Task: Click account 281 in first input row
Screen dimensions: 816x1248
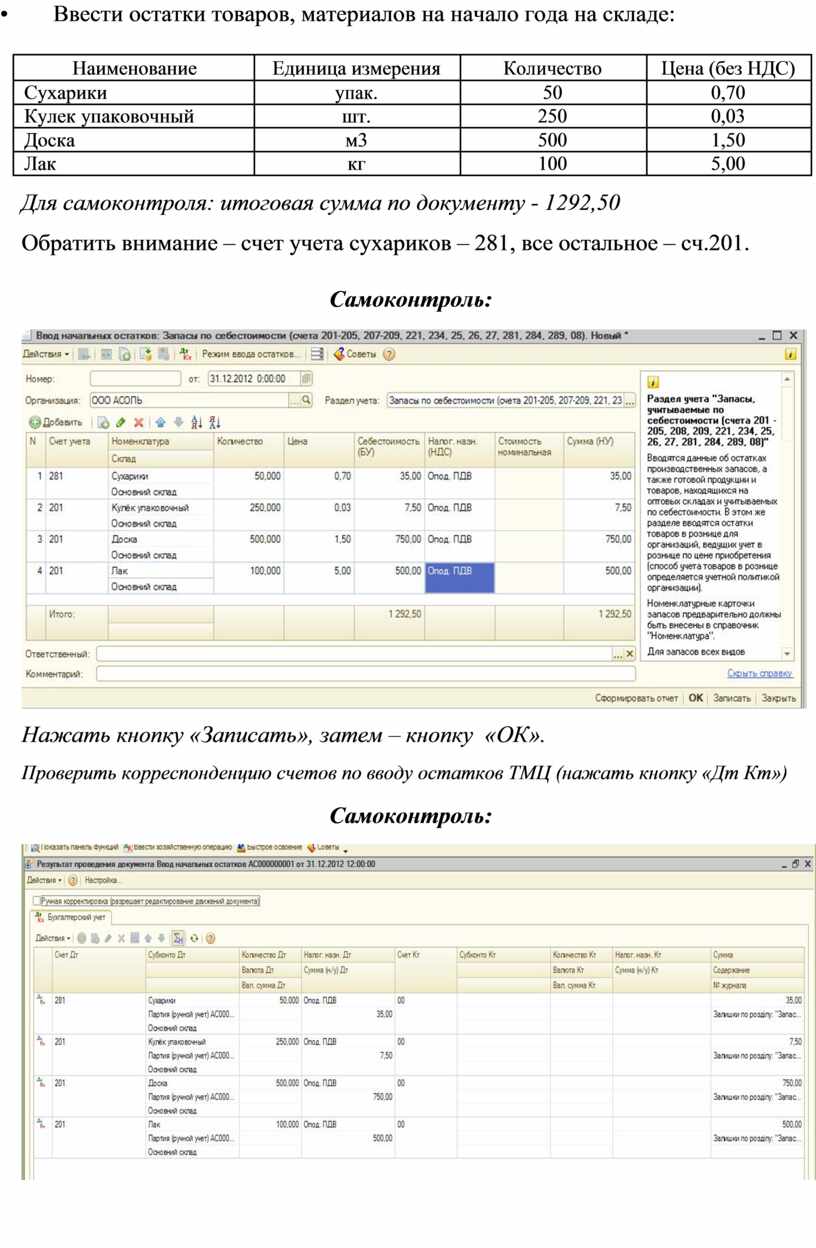Action: 56,477
